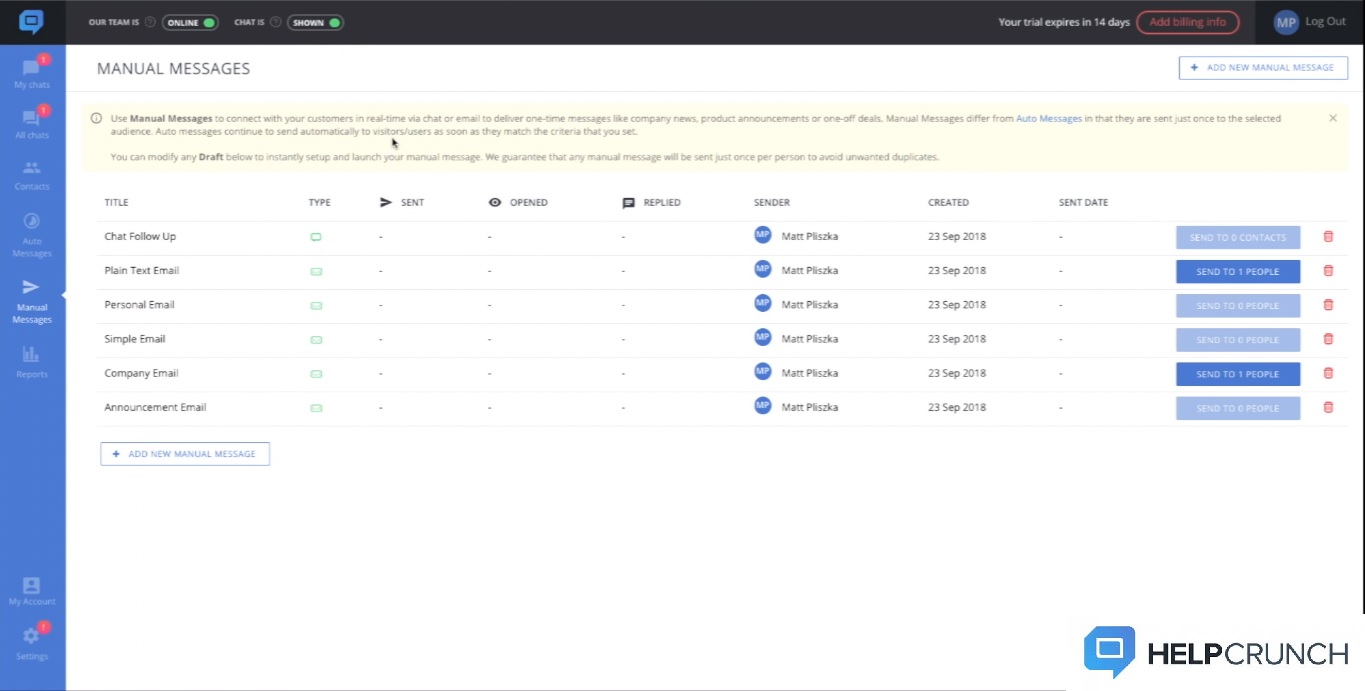Delete the Chat Follow Up message

(1328, 236)
